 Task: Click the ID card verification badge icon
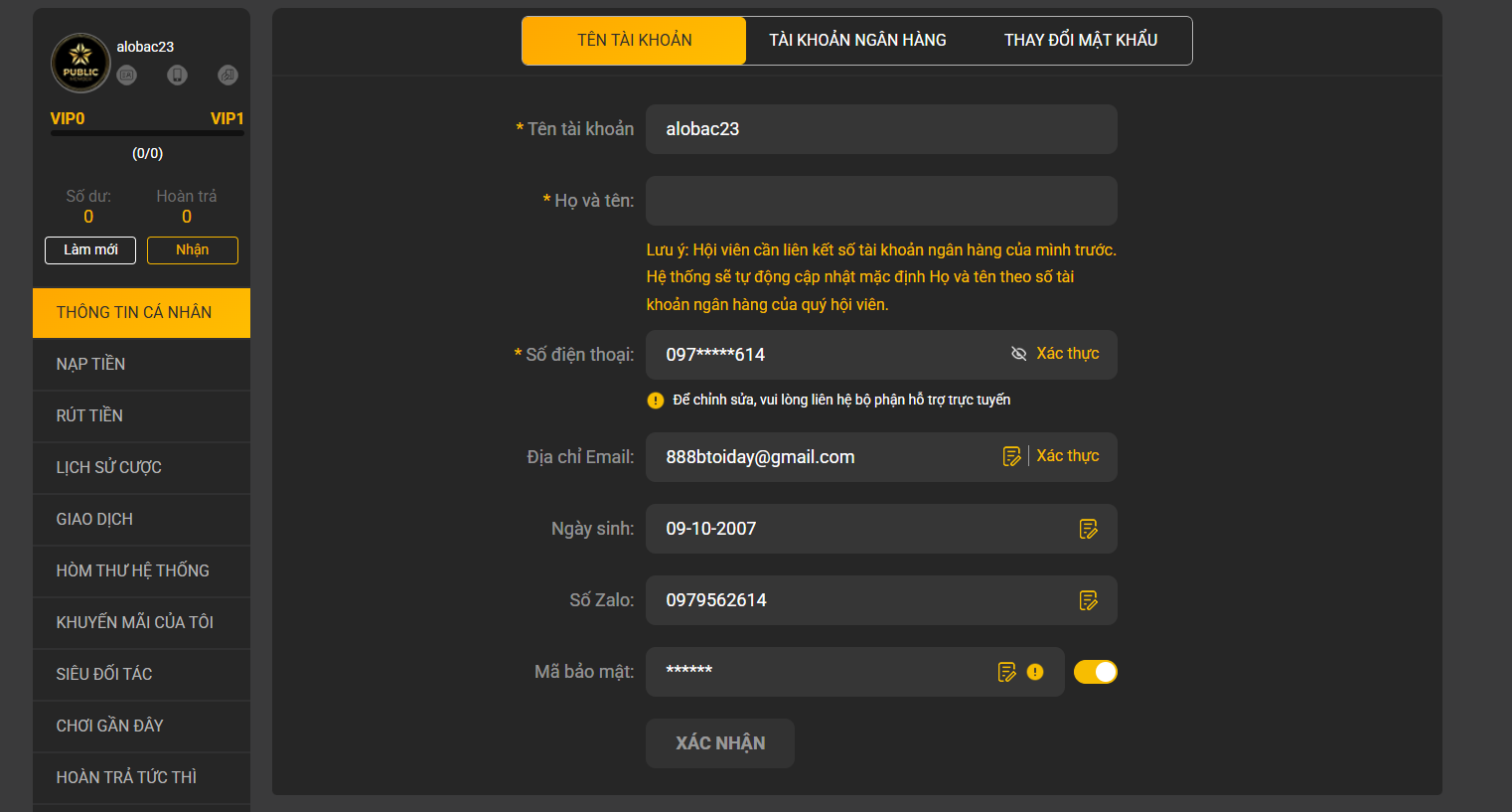point(126,76)
